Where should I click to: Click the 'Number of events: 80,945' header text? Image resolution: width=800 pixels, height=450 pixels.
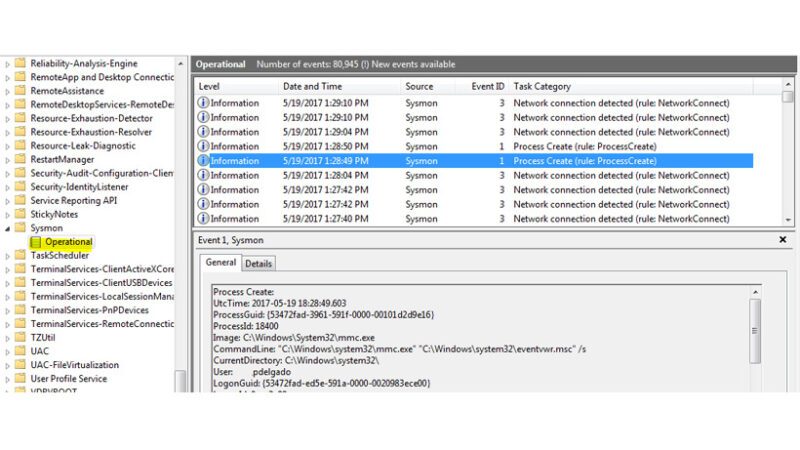(307, 64)
